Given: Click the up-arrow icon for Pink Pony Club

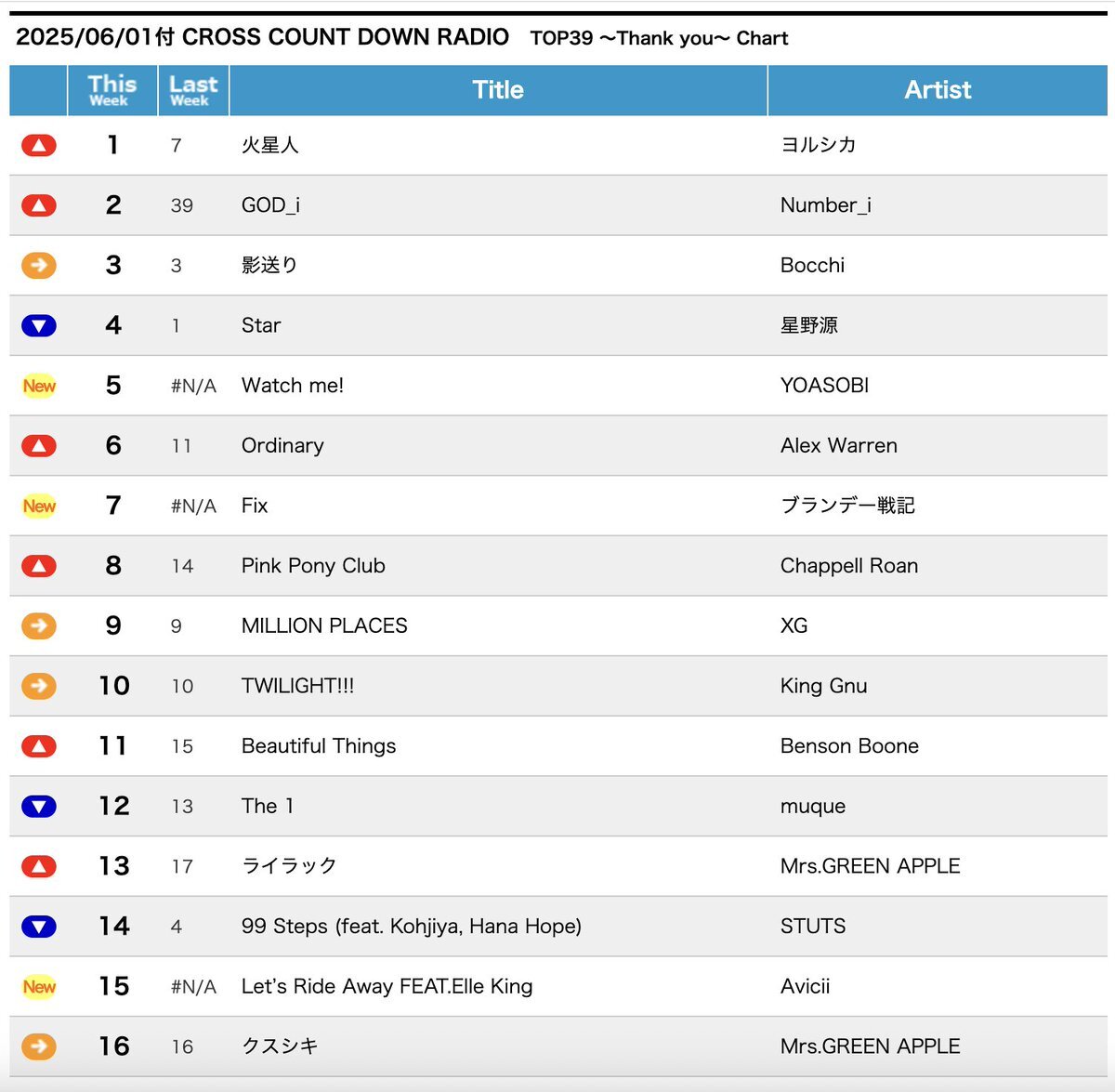Looking at the screenshot, I should point(39,566).
